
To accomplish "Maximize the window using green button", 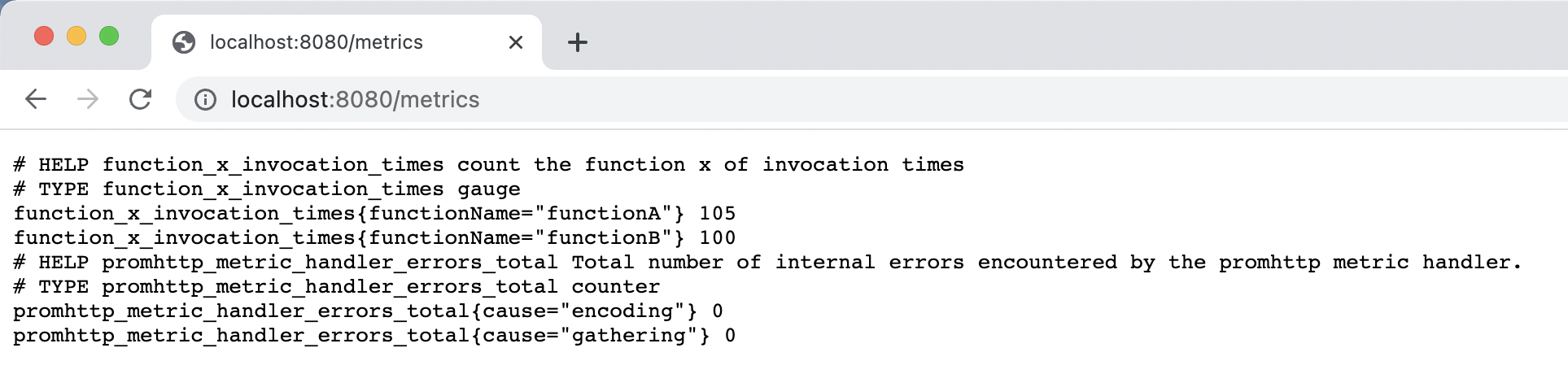I will (109, 36).
